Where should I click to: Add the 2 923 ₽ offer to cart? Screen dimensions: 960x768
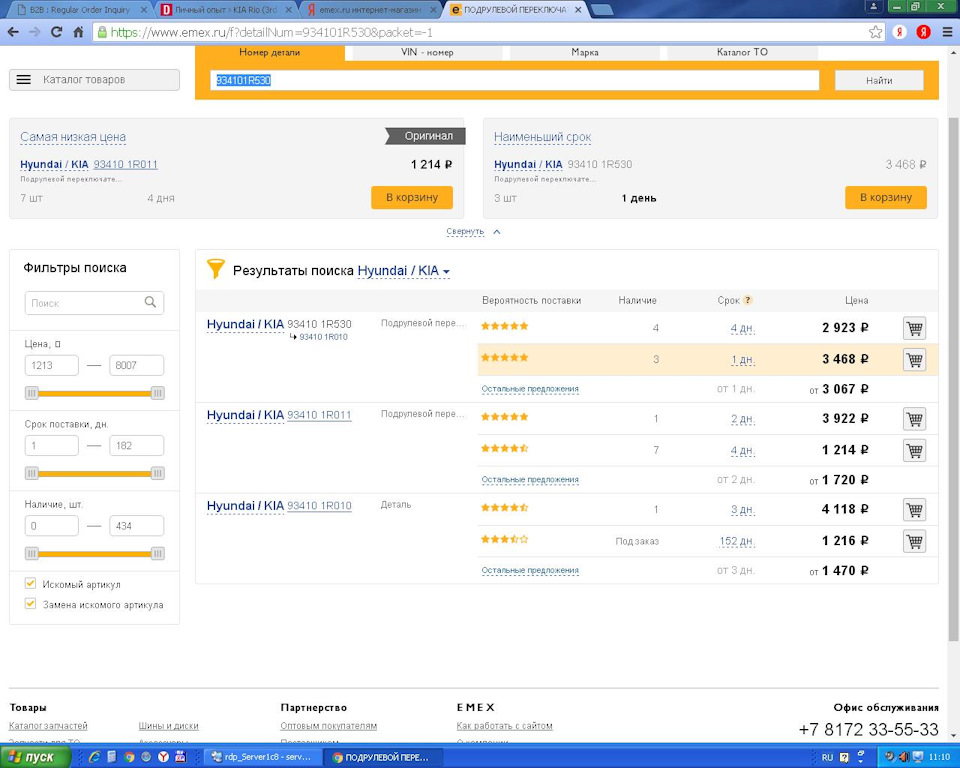(x=914, y=328)
